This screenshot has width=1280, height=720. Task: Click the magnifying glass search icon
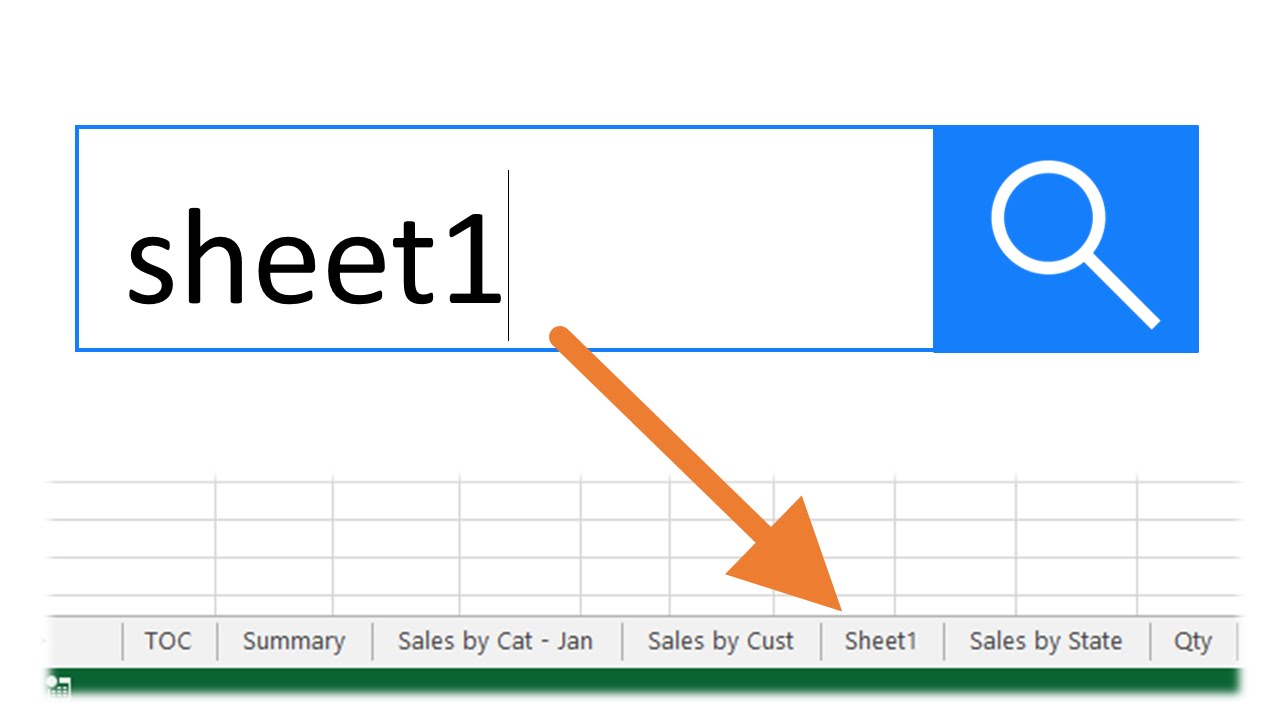click(1066, 239)
